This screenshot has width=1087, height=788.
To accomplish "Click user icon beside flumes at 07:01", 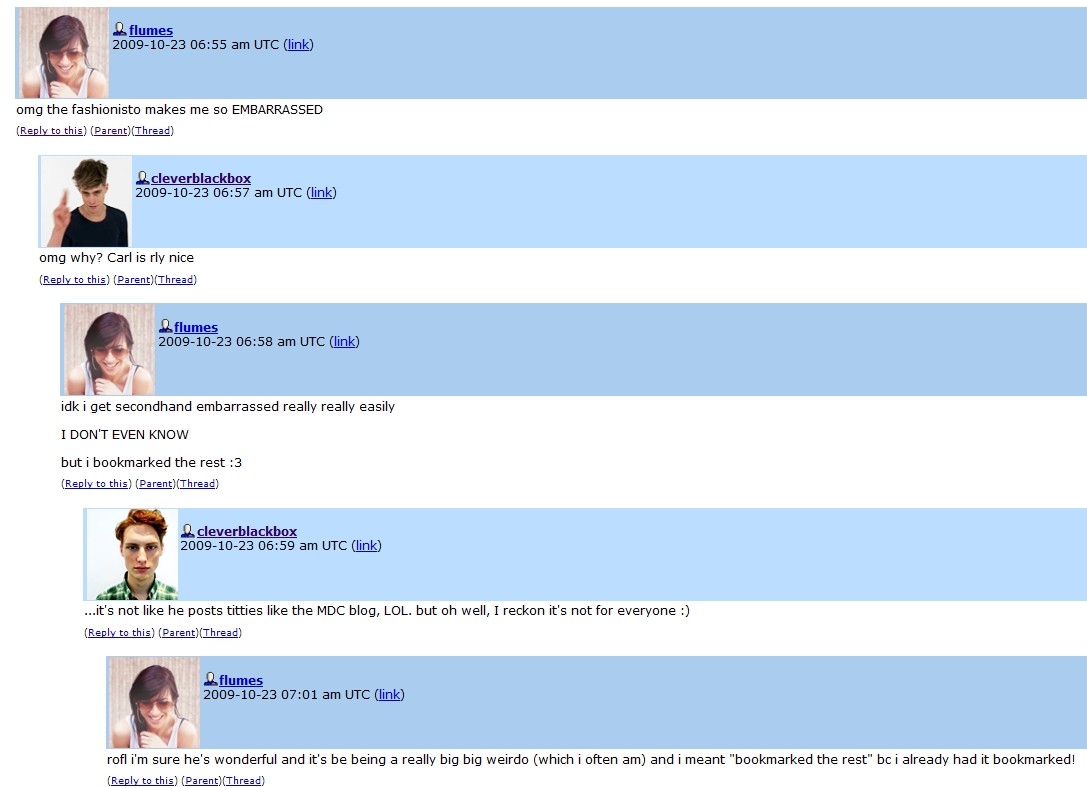I will click(x=211, y=679).
